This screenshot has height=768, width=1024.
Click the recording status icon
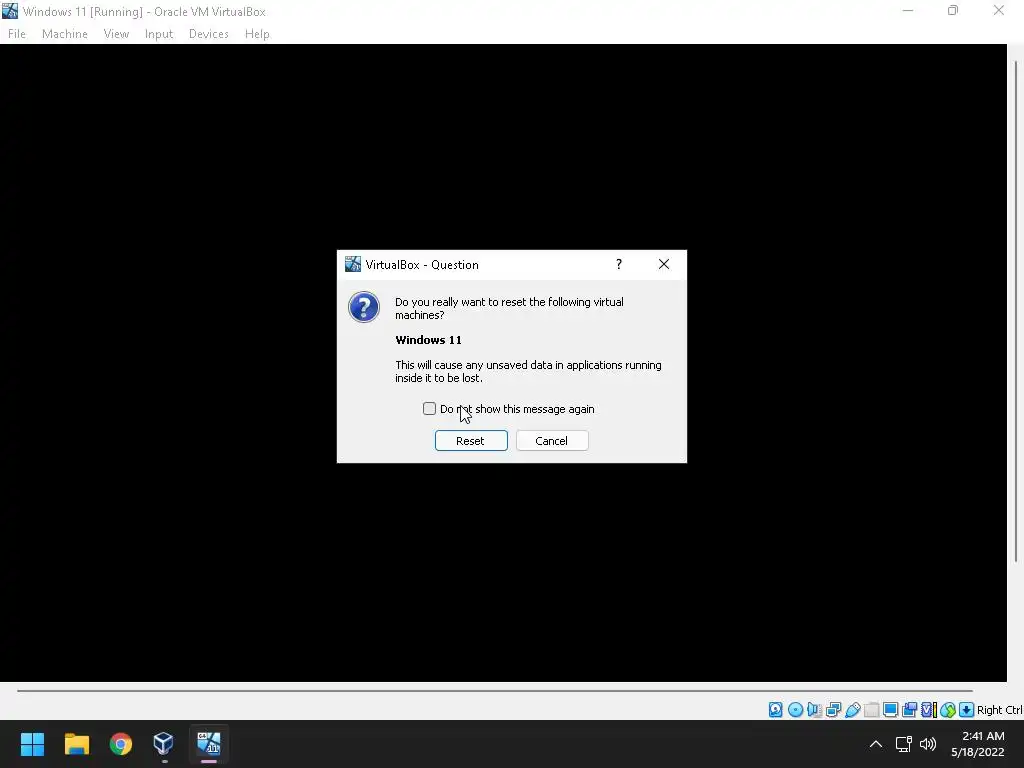point(909,710)
